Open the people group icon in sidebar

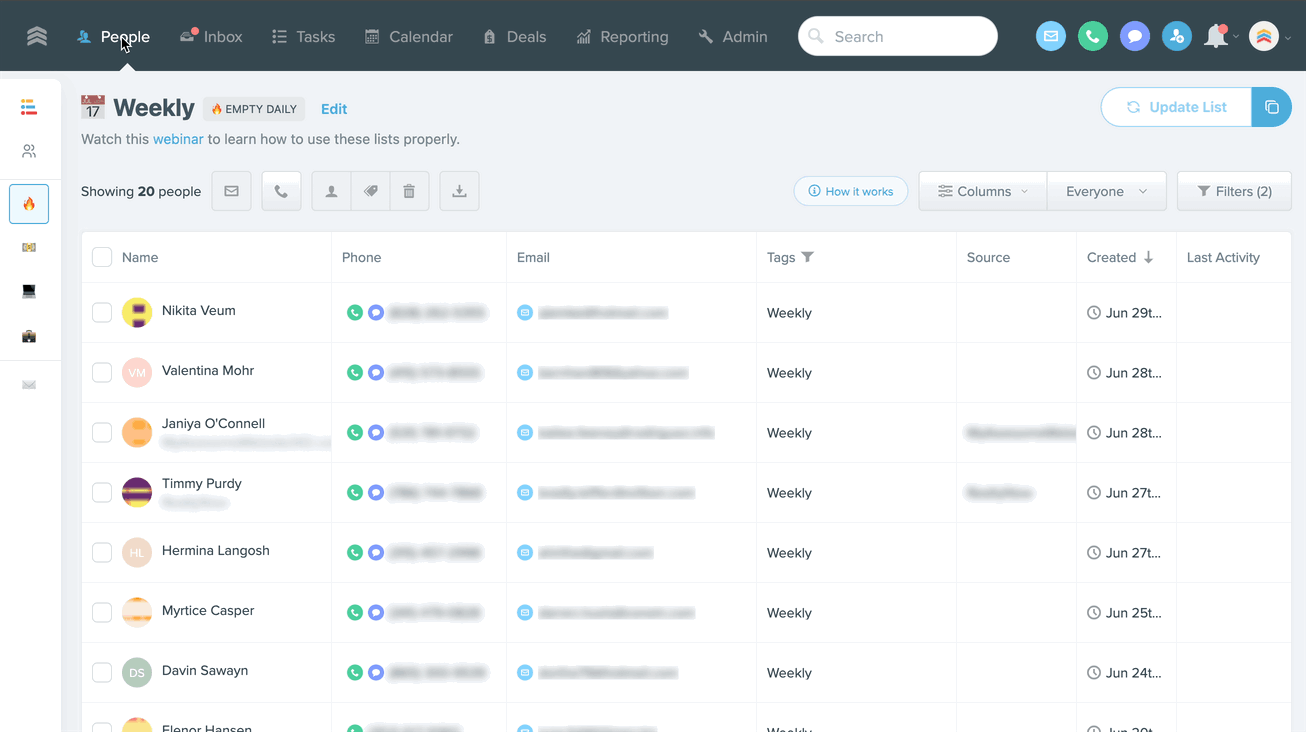(29, 151)
